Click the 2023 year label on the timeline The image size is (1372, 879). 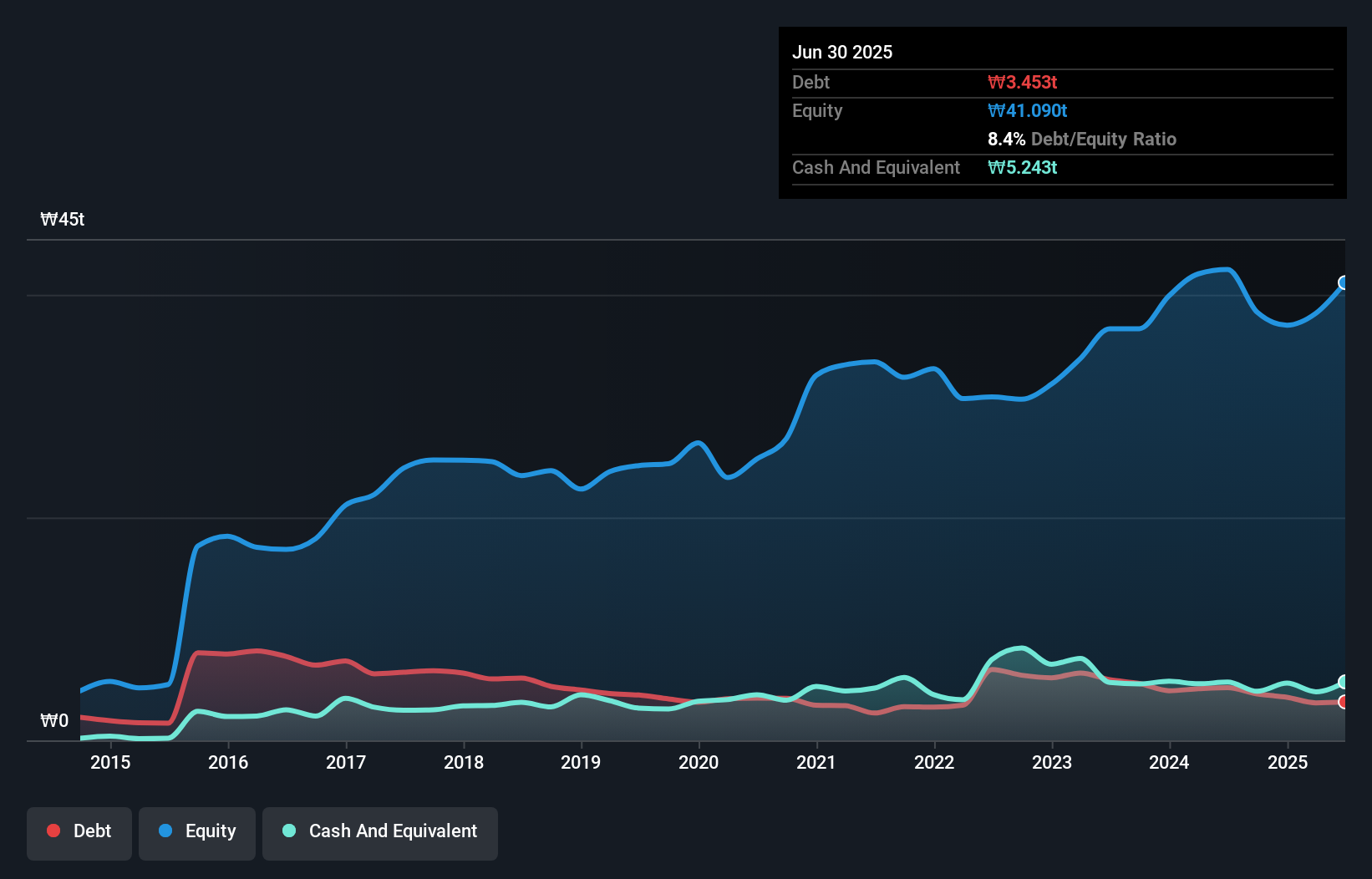point(1051,762)
